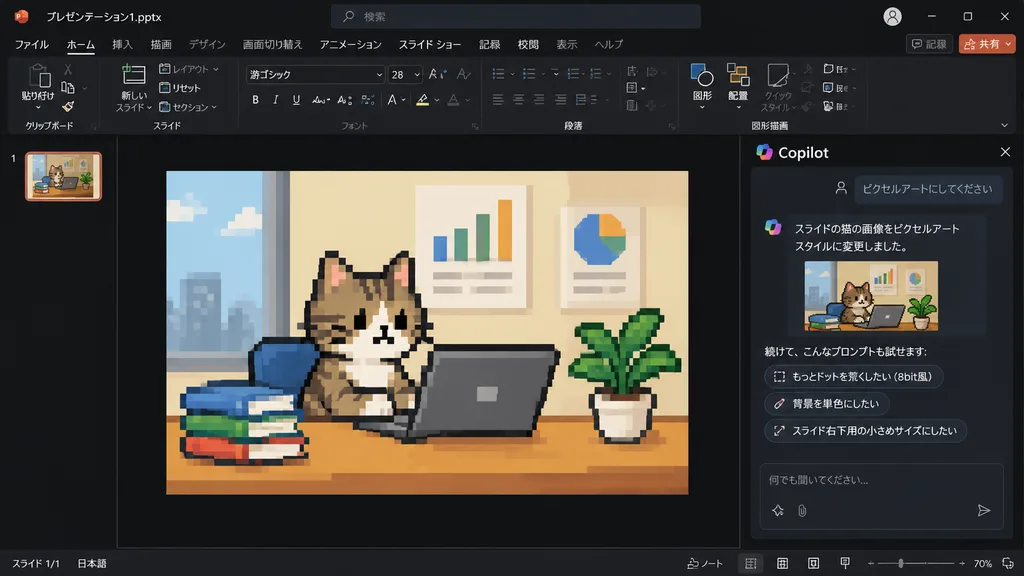Clear all formatting icon in Font group
Image resolution: width=1024 pixels, height=576 pixels.
coord(464,74)
